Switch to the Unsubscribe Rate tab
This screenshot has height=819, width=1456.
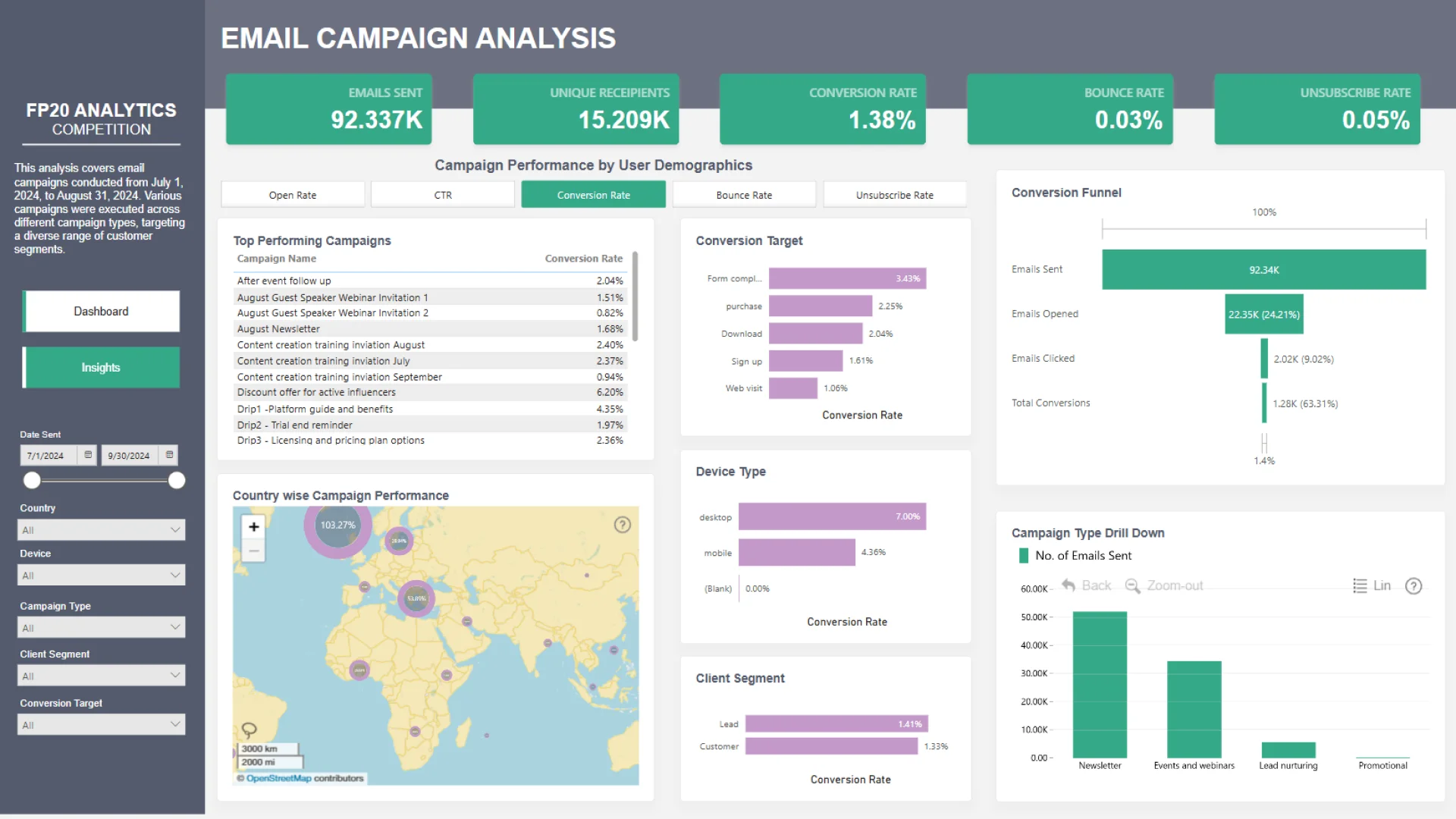tap(895, 195)
